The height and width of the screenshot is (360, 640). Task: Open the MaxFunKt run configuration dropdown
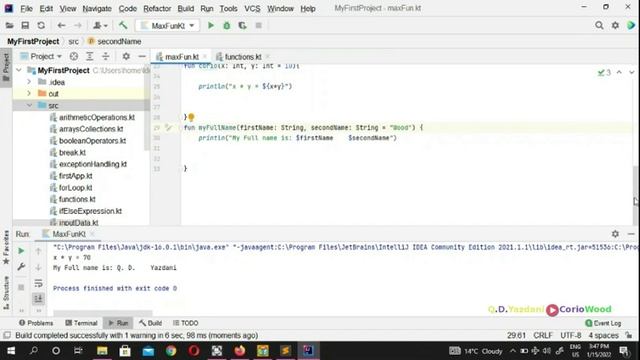click(x=167, y=26)
